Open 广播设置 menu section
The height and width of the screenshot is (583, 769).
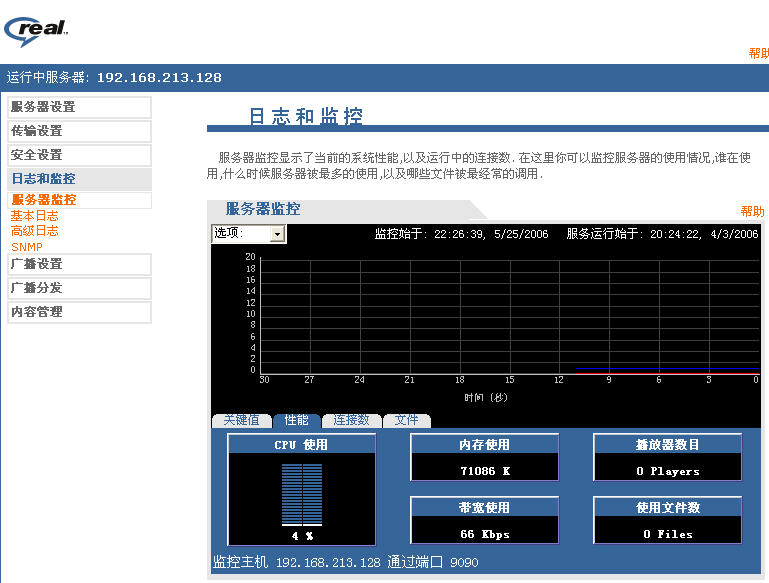(79, 264)
